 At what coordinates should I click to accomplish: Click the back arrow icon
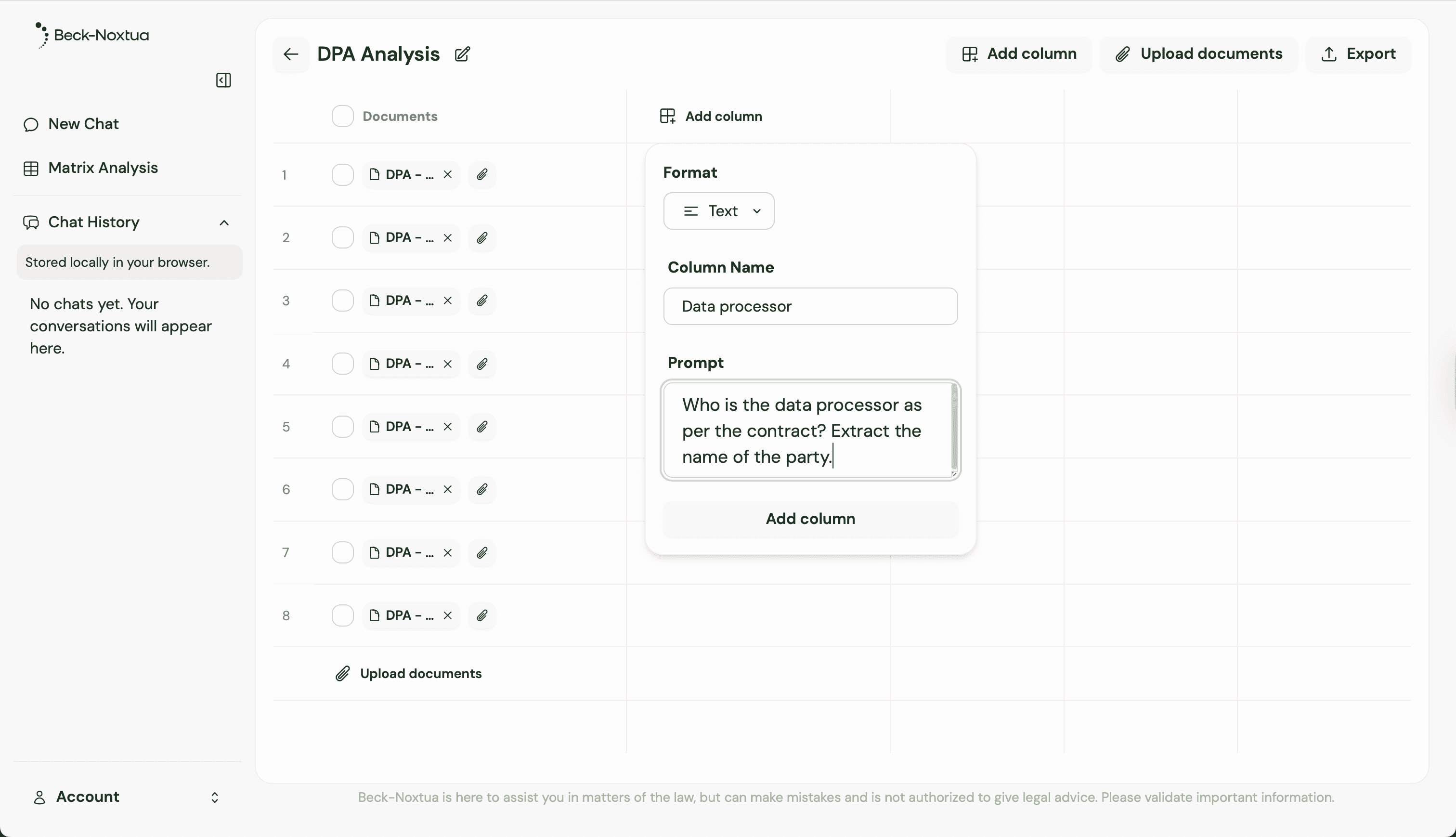291,54
